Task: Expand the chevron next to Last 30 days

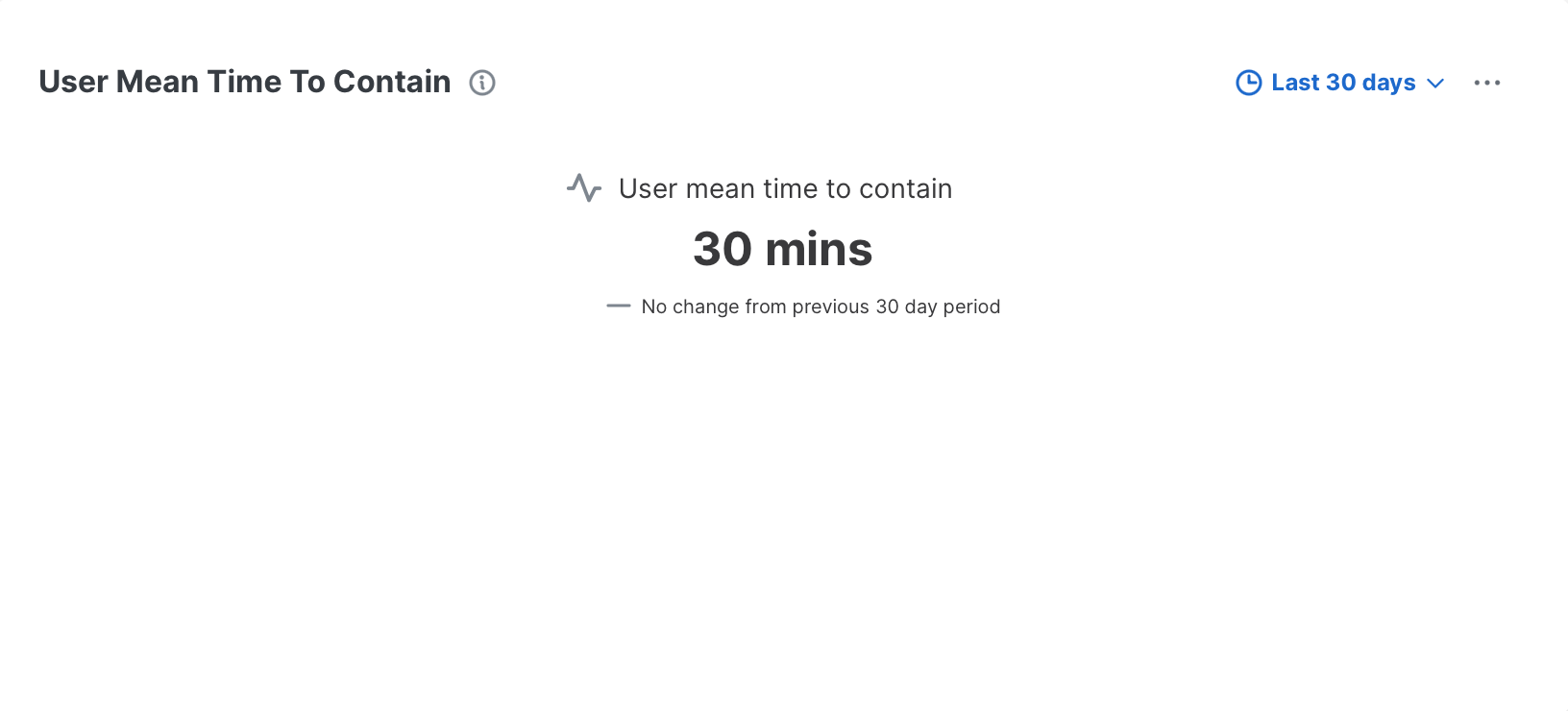Action: point(1435,84)
